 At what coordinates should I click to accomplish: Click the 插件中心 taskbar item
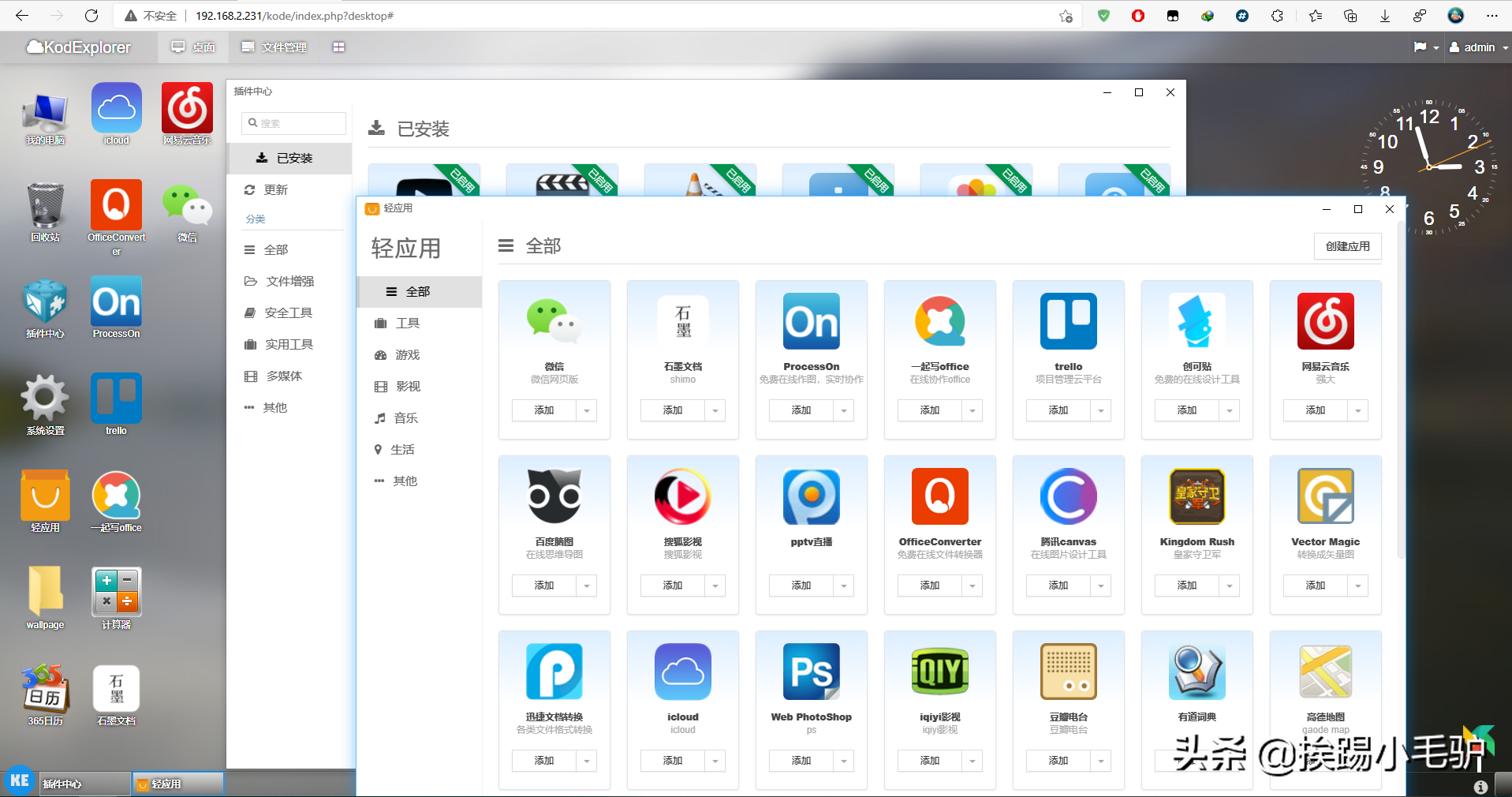(x=84, y=784)
